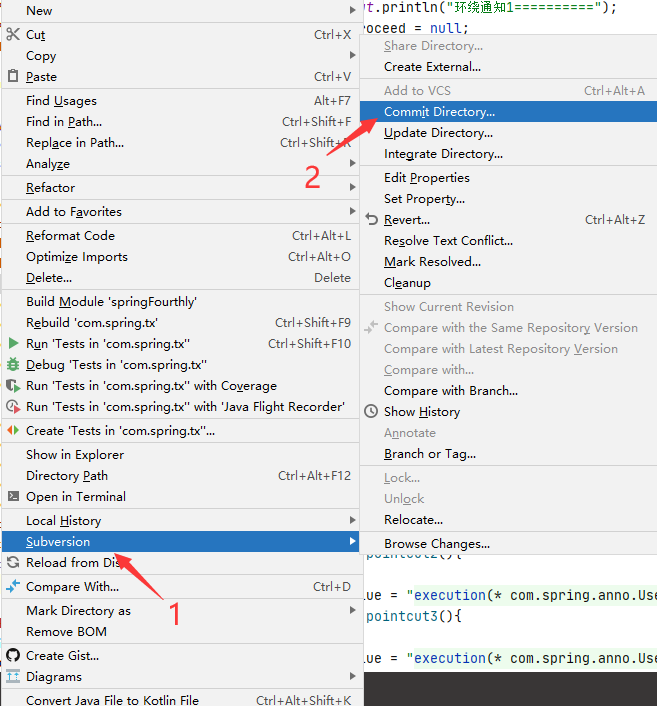
Task: Choose Relocate... menu entry
Action: (x=508, y=520)
